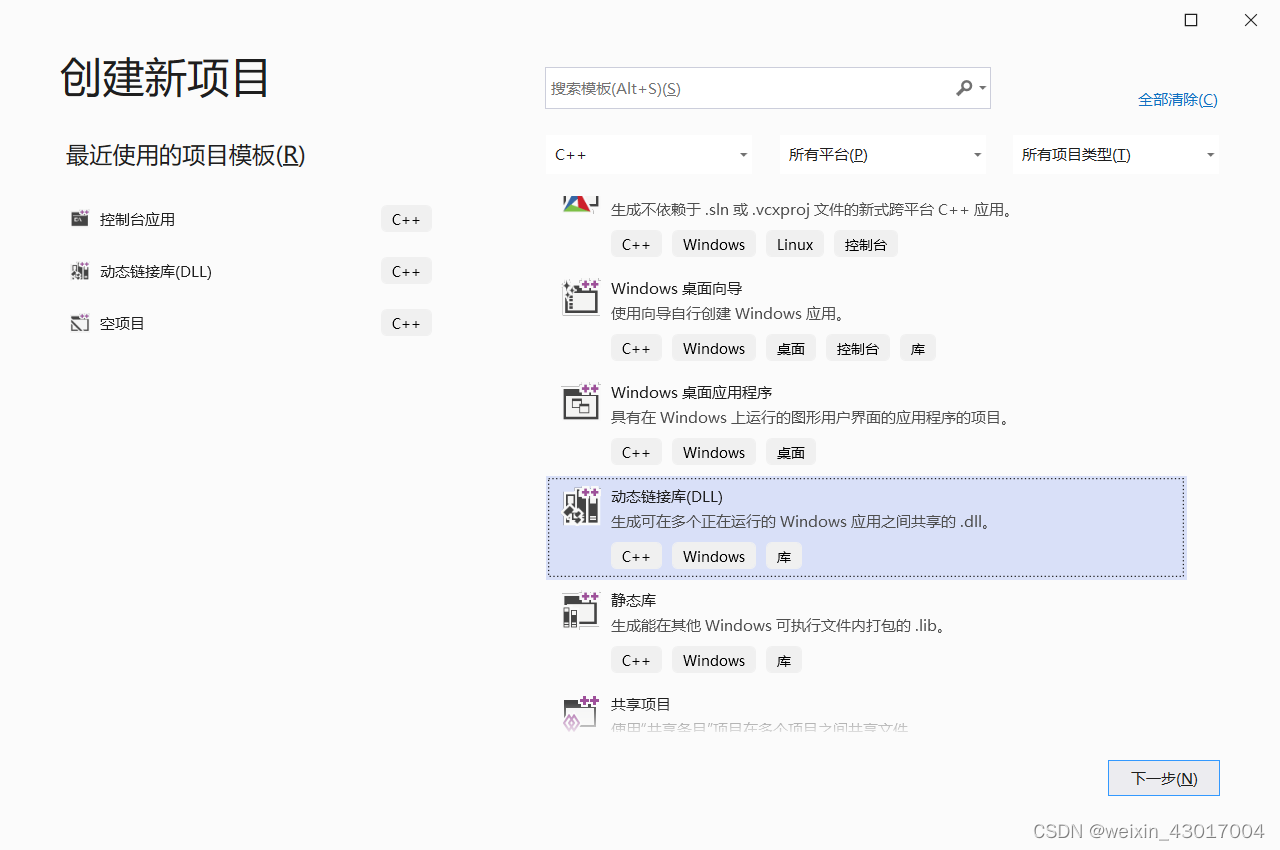Select the 静态库 template title
The image size is (1280, 850).
point(634,600)
